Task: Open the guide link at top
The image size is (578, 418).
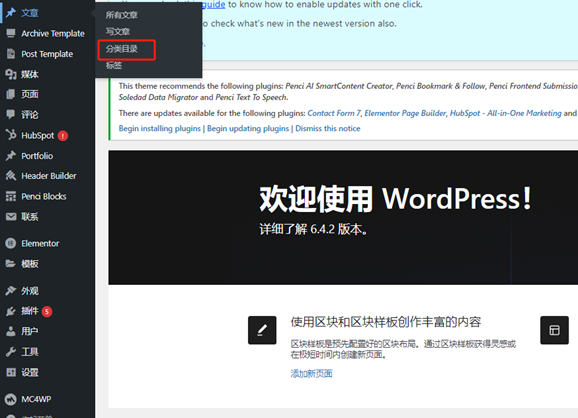Action: point(213,4)
